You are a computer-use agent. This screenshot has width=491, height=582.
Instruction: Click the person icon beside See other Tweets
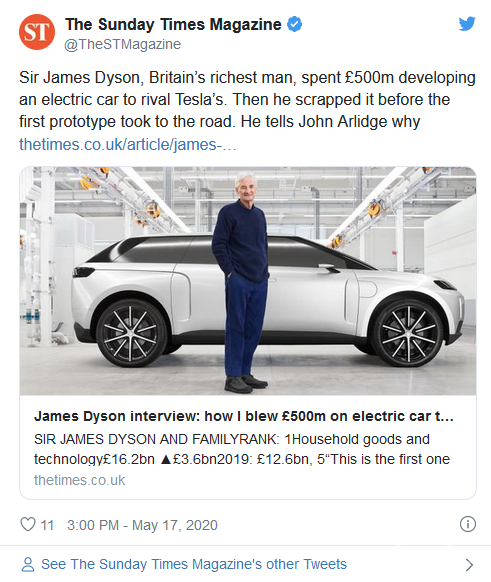27,565
